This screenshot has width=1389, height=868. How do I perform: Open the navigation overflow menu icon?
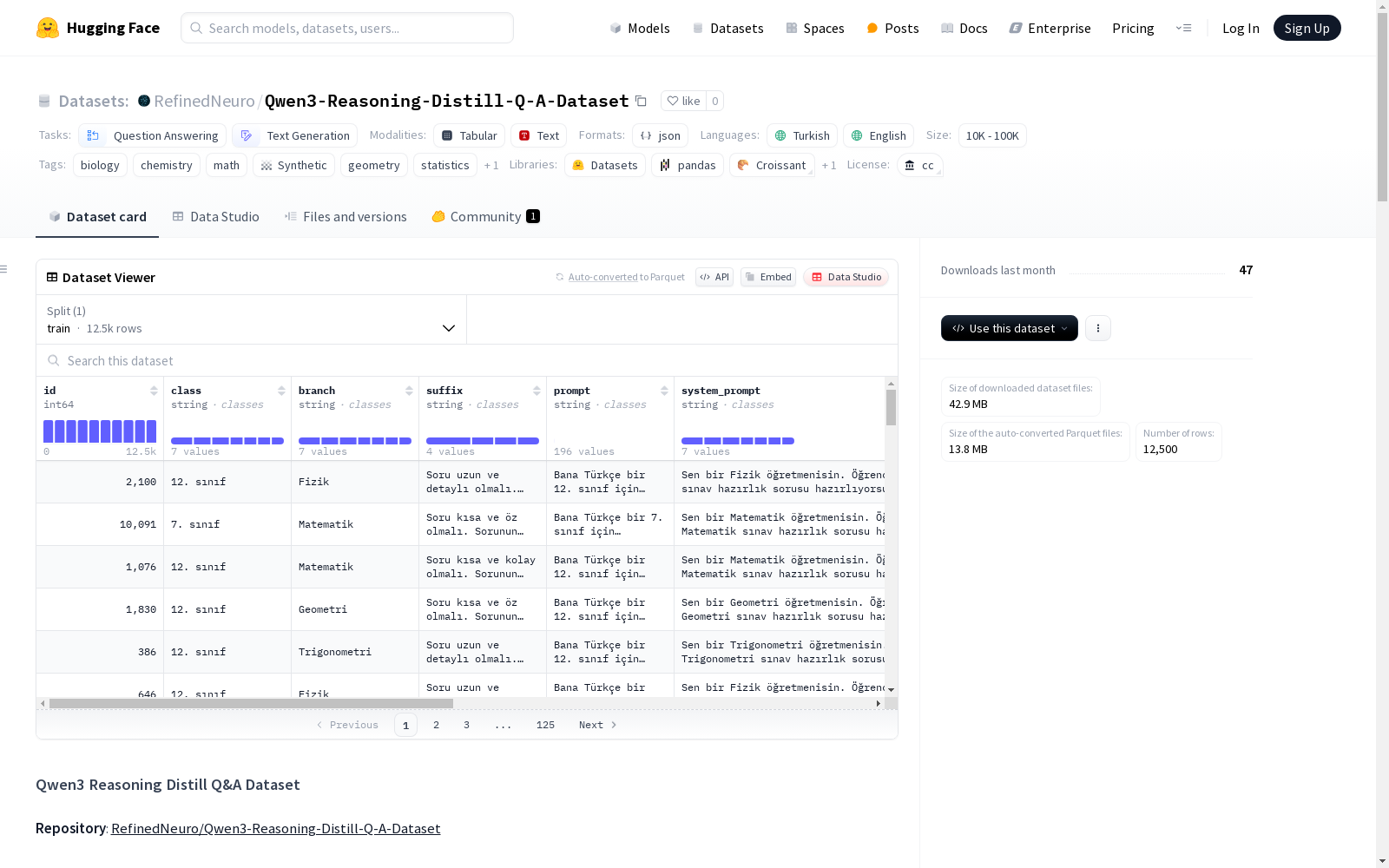(x=1183, y=28)
